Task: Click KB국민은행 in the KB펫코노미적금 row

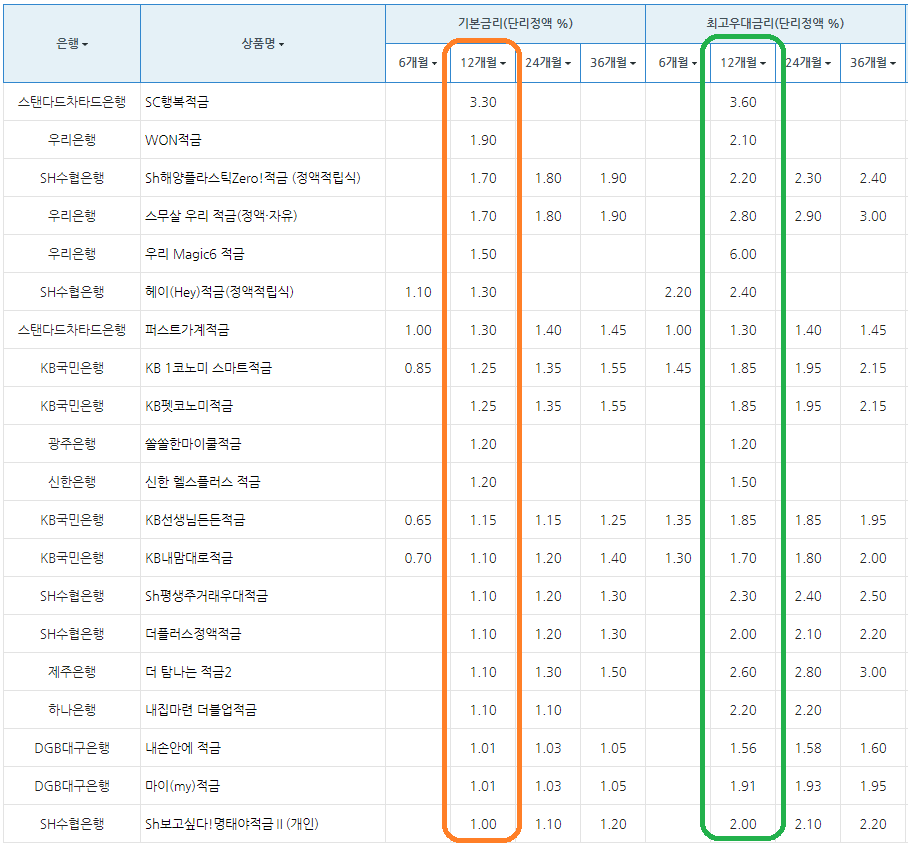Action: pyautogui.click(x=72, y=406)
